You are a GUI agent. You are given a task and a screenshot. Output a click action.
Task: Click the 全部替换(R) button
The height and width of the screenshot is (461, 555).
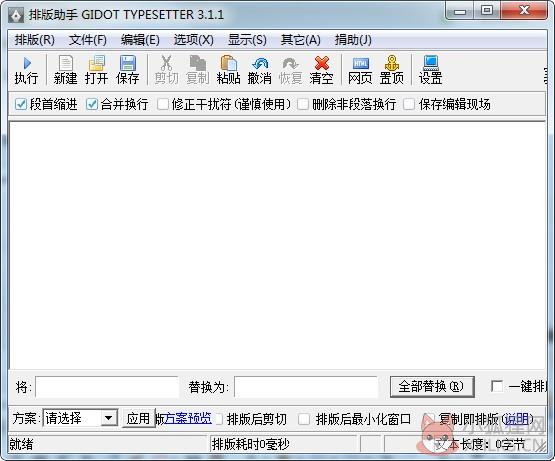point(432,387)
